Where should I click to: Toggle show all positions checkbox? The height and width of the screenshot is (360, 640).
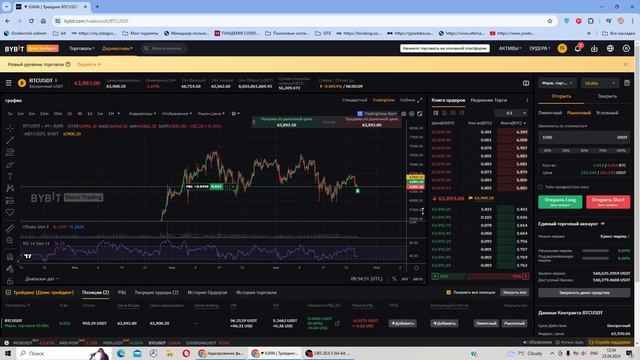(x=449, y=292)
